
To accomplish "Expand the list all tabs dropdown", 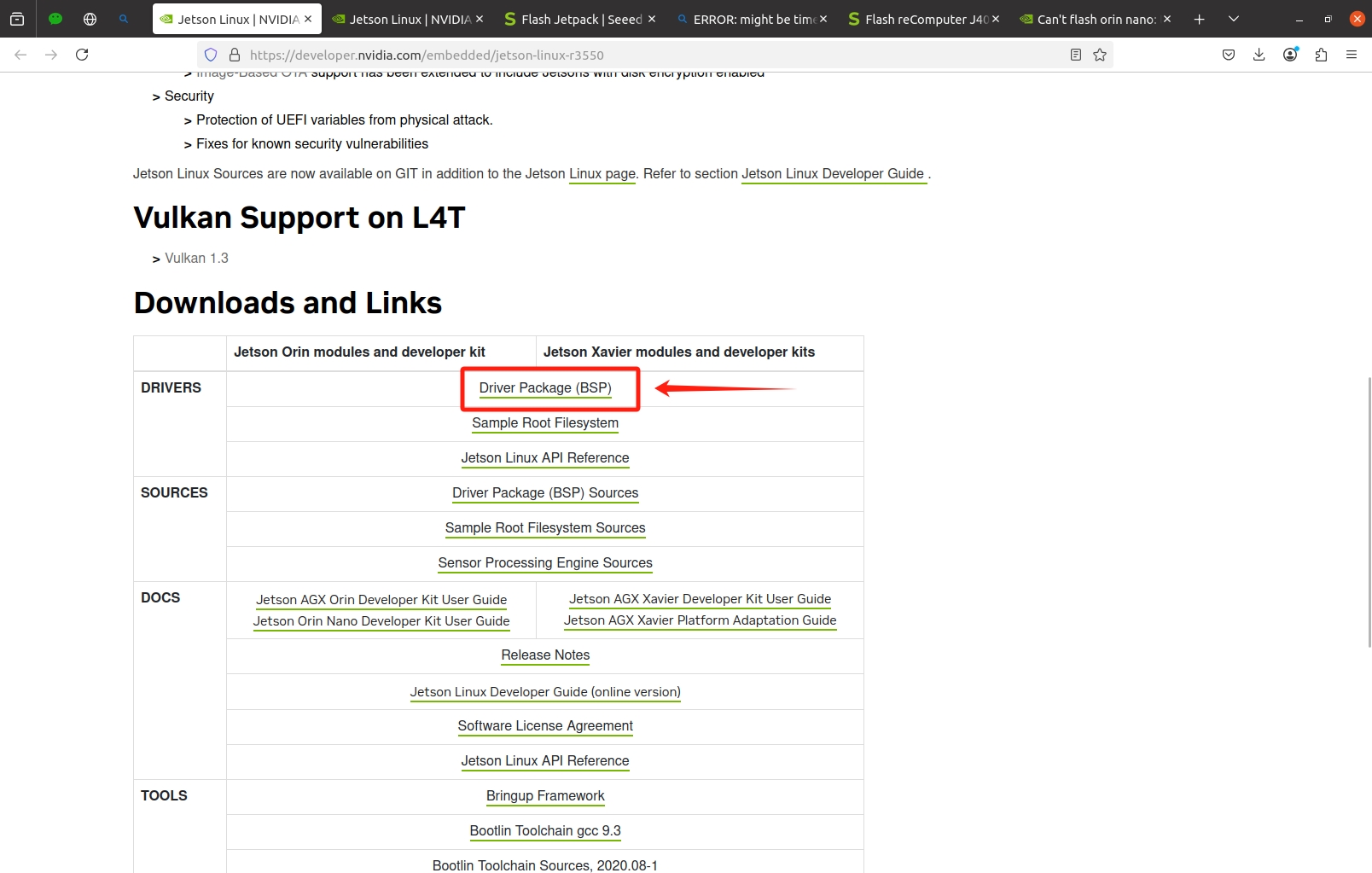I will [x=1234, y=19].
